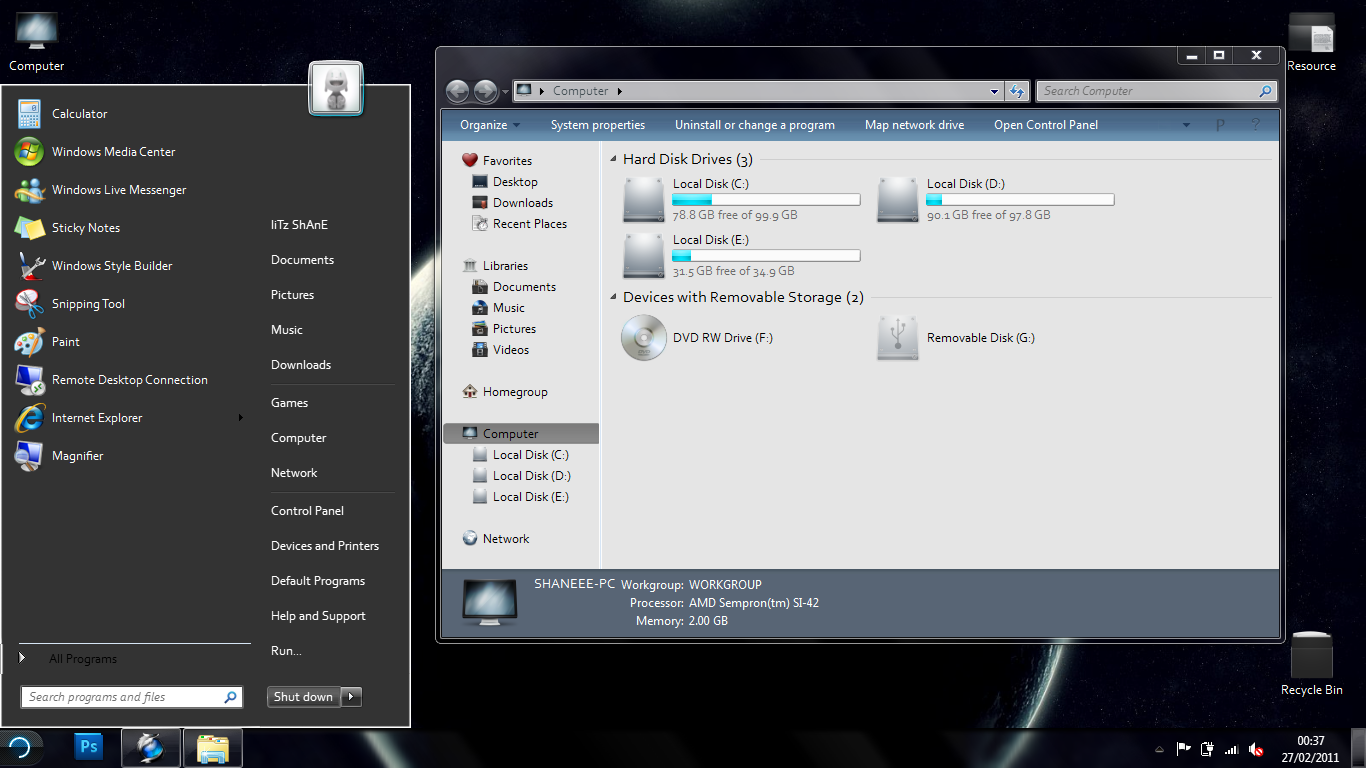Collapse Devices with Removable Storage group
1366x768 pixels.
click(x=613, y=297)
